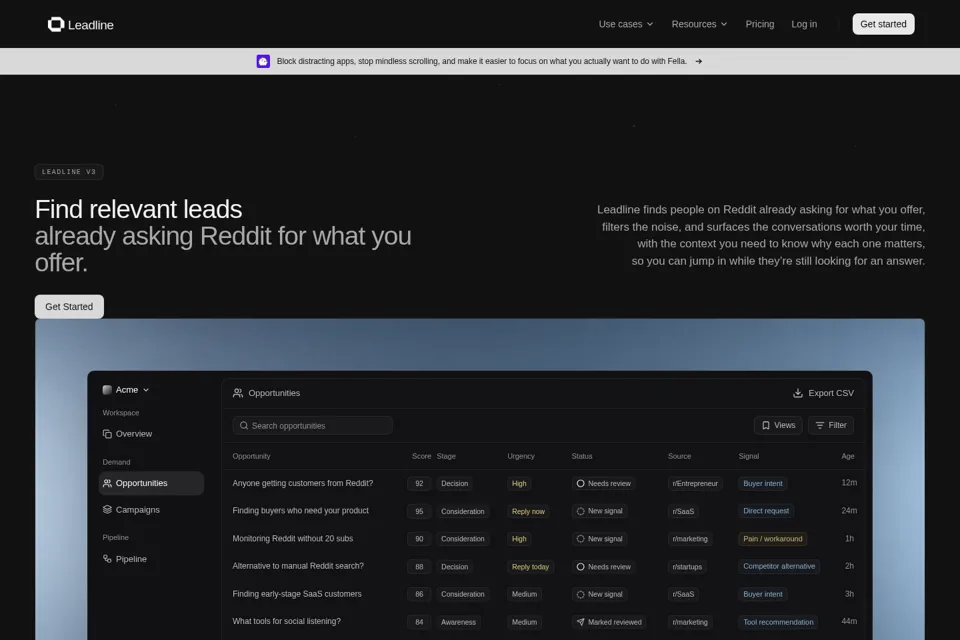Open the Use cases dropdown menu
This screenshot has width=960, height=640.
coord(626,24)
